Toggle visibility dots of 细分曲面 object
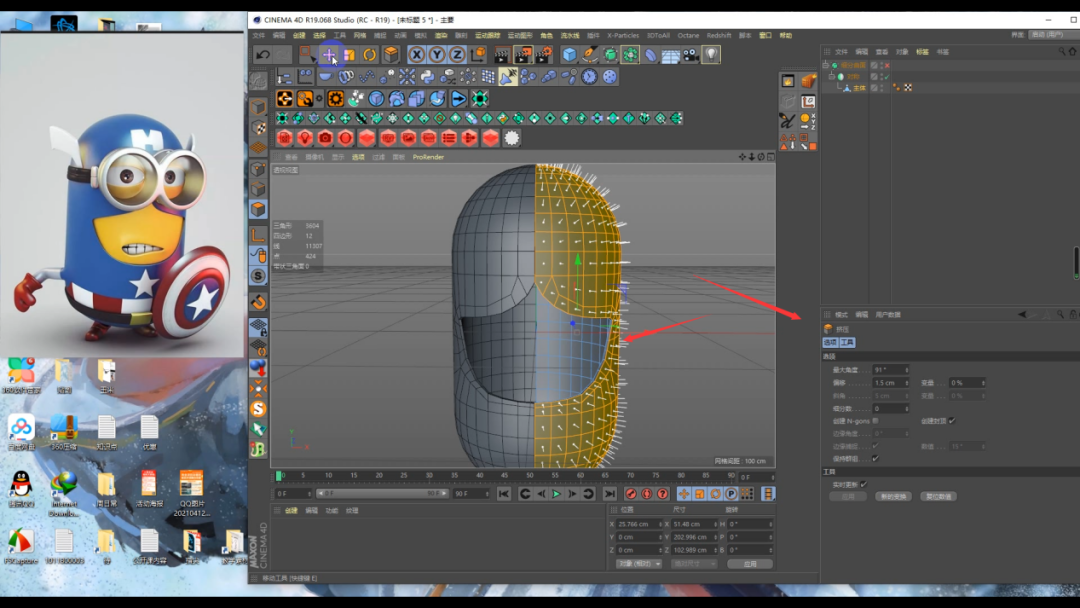 point(881,65)
